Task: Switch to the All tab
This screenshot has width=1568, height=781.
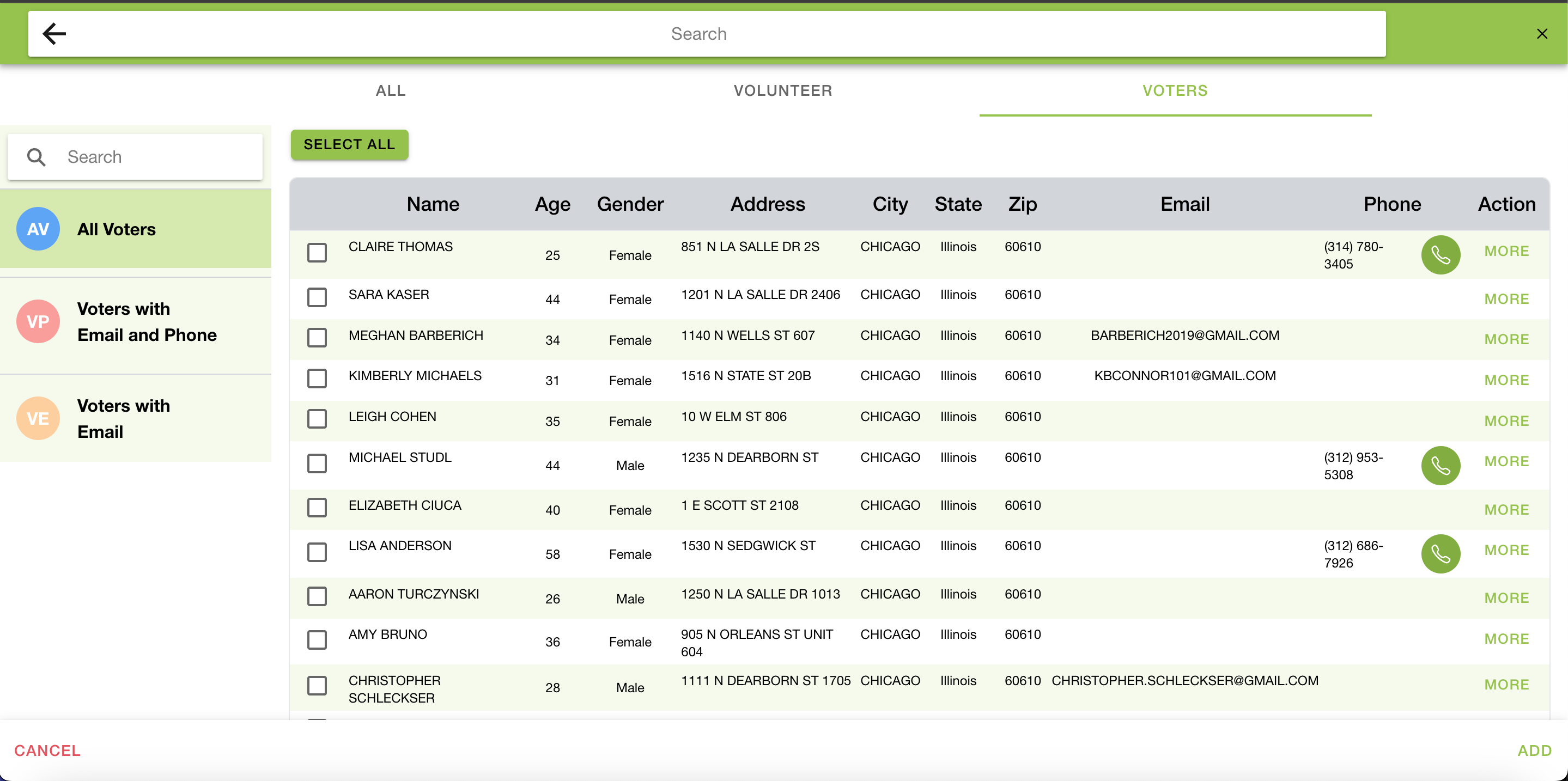Action: coord(390,90)
